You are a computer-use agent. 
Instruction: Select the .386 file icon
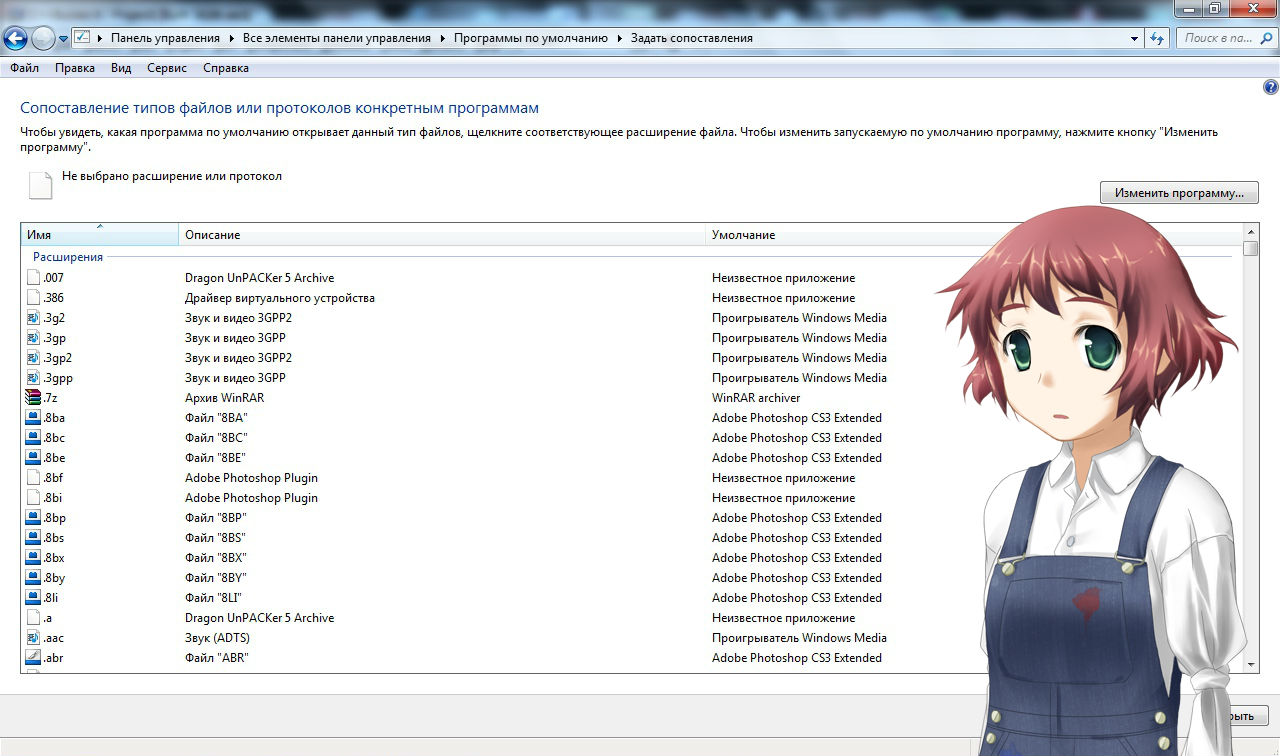33,298
